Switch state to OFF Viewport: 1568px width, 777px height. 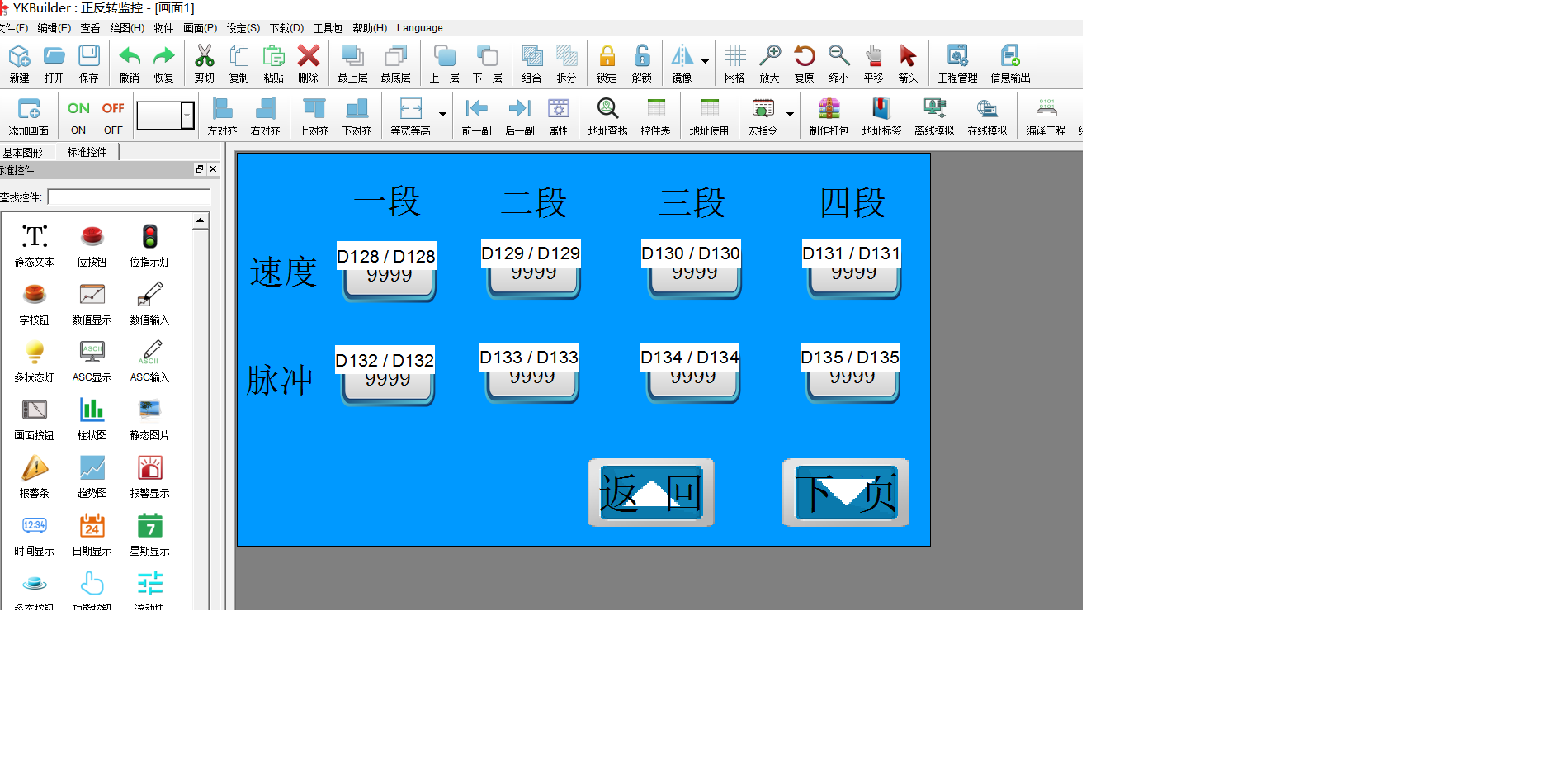pos(113,116)
